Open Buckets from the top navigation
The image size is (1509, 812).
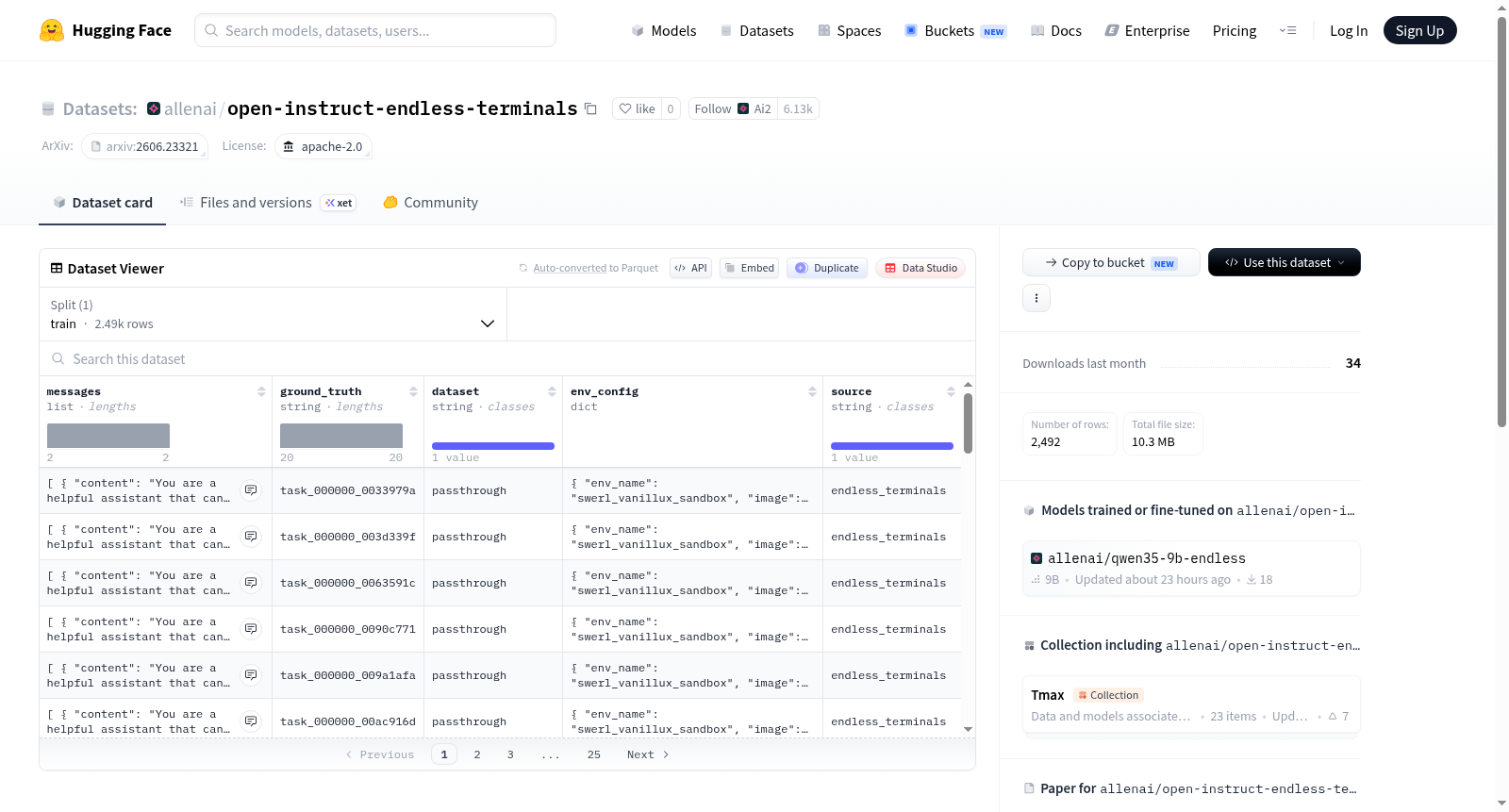955,30
